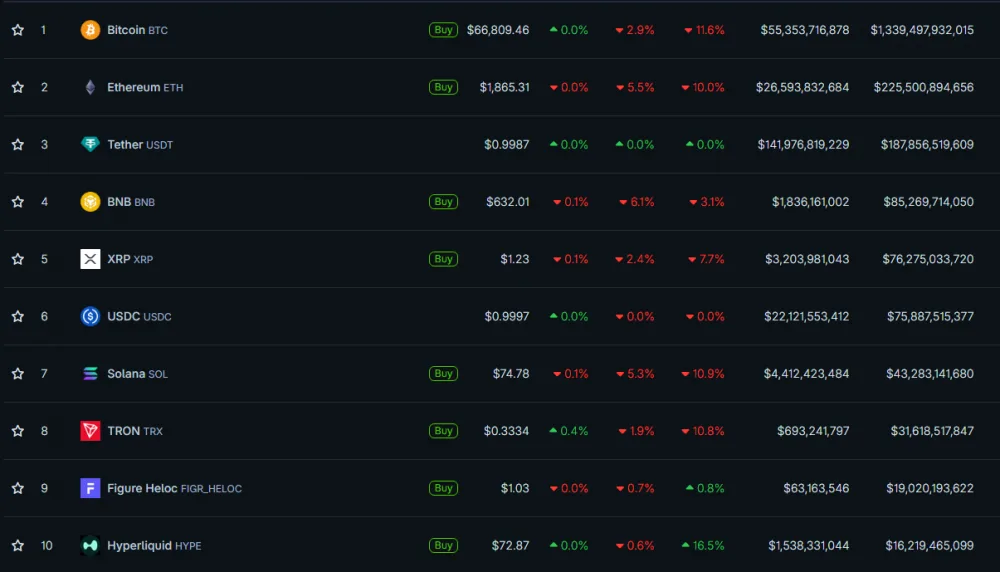Click Solana price $74.78
The height and width of the screenshot is (572, 1000).
tap(511, 374)
